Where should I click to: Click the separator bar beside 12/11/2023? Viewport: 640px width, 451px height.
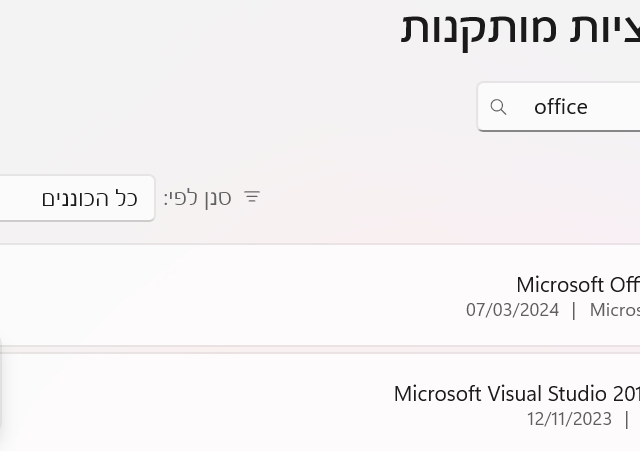(627, 419)
